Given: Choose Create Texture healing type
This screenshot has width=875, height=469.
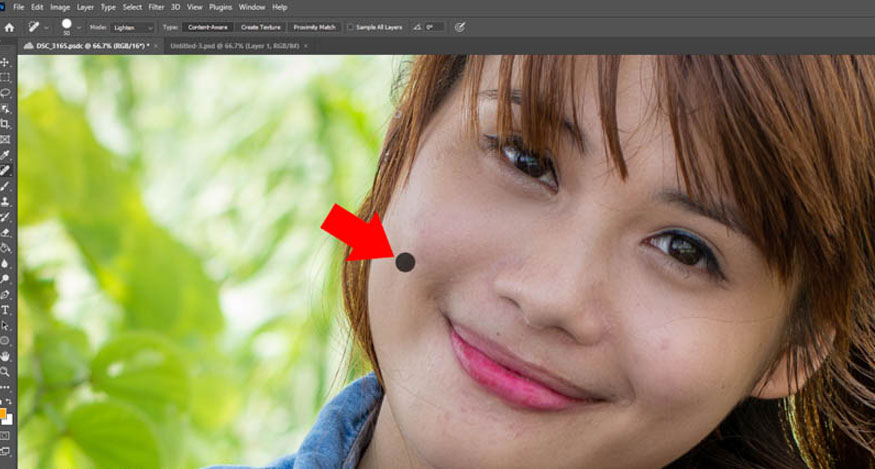Looking at the screenshot, I should coord(261,27).
